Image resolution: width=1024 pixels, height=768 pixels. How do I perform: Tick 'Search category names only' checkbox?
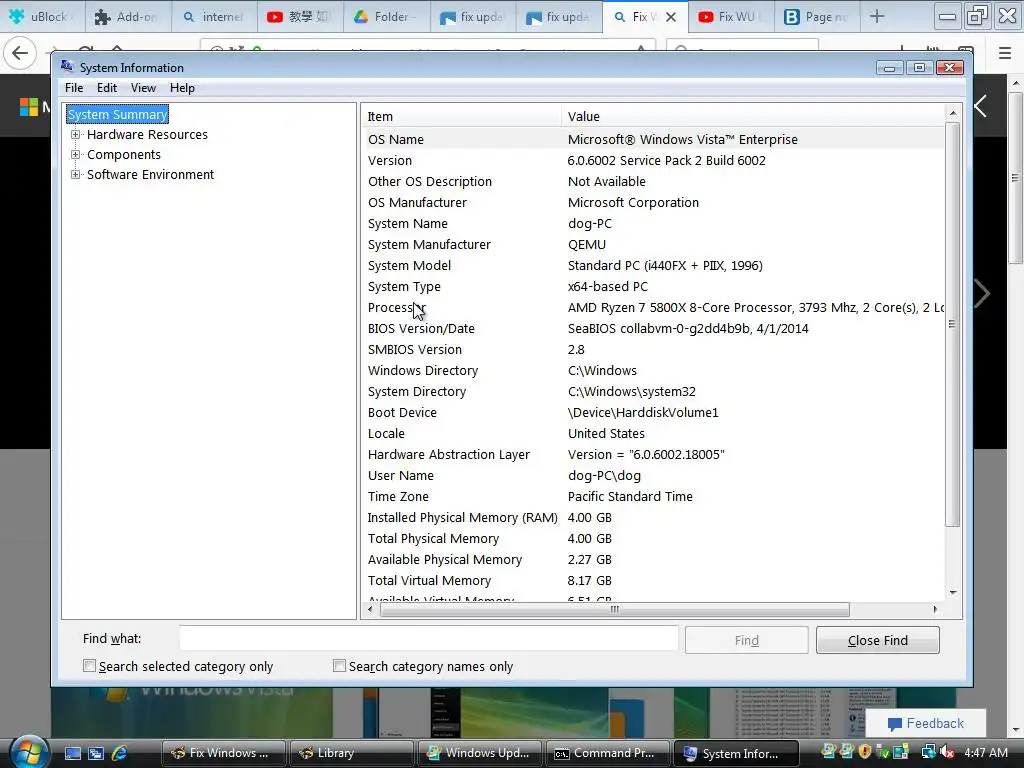[339, 665]
